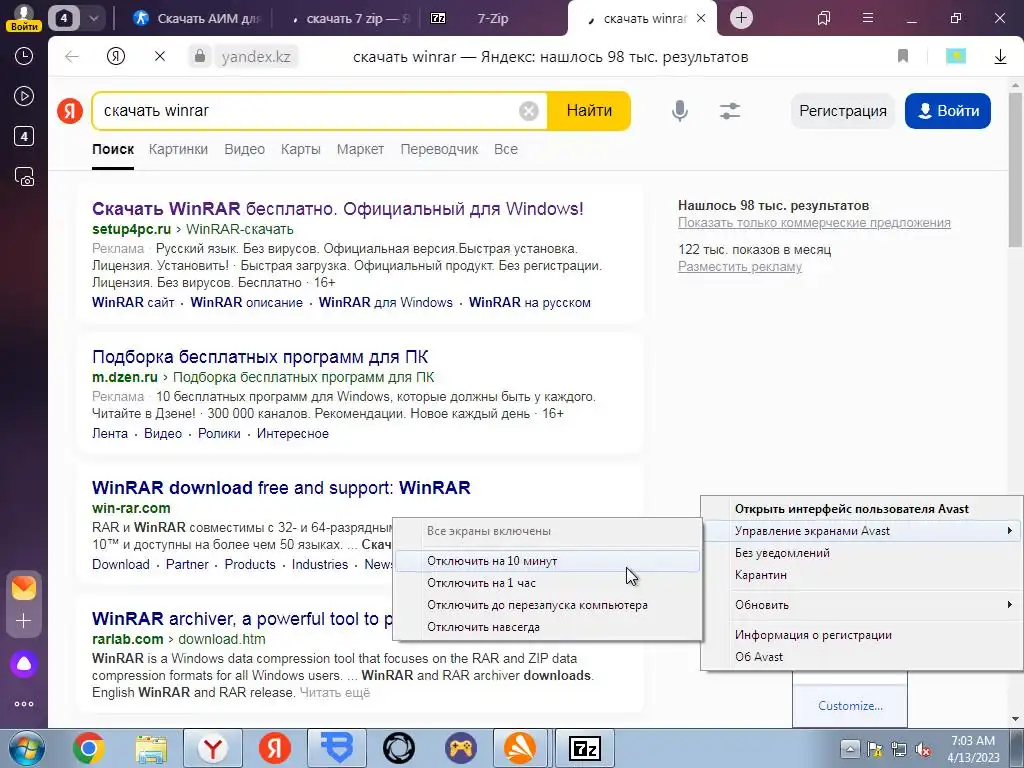Viewport: 1024px width, 768px height.
Task: Click the Регистрация button
Action: pyautogui.click(x=842, y=111)
